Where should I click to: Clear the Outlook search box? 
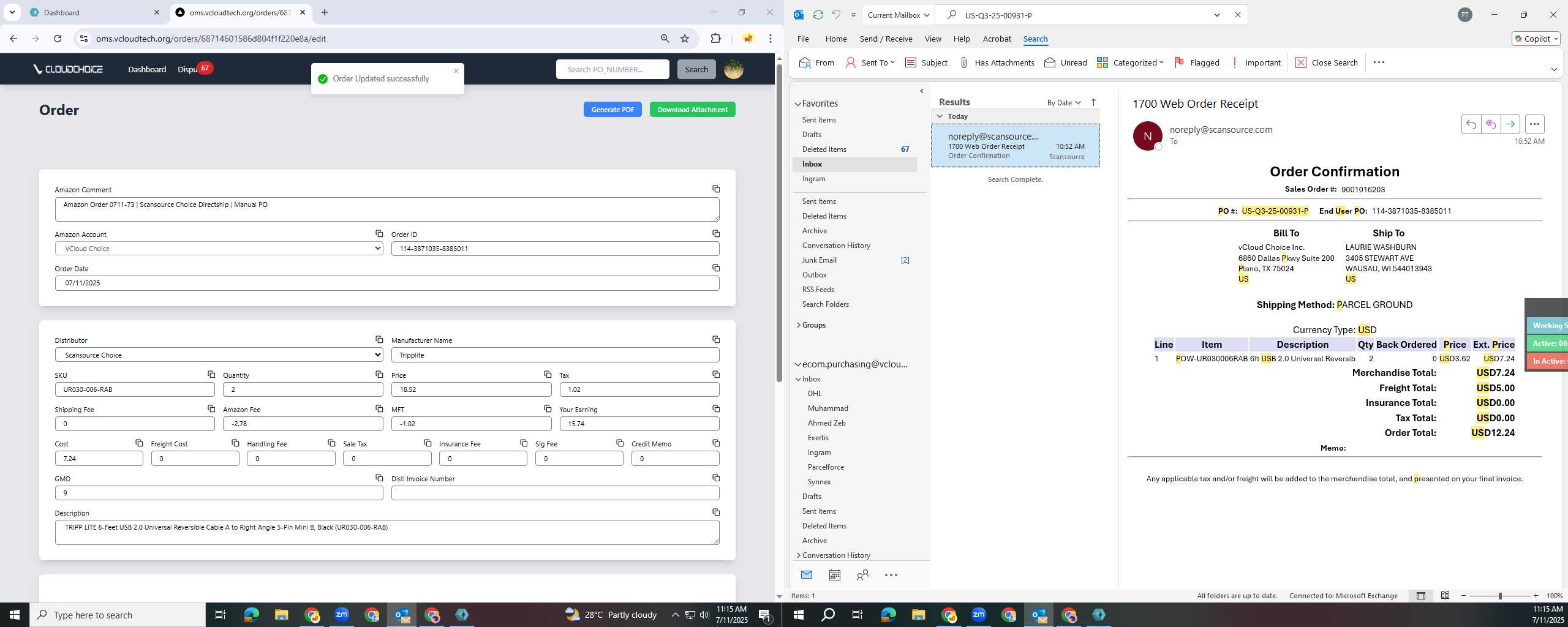coord(1237,15)
